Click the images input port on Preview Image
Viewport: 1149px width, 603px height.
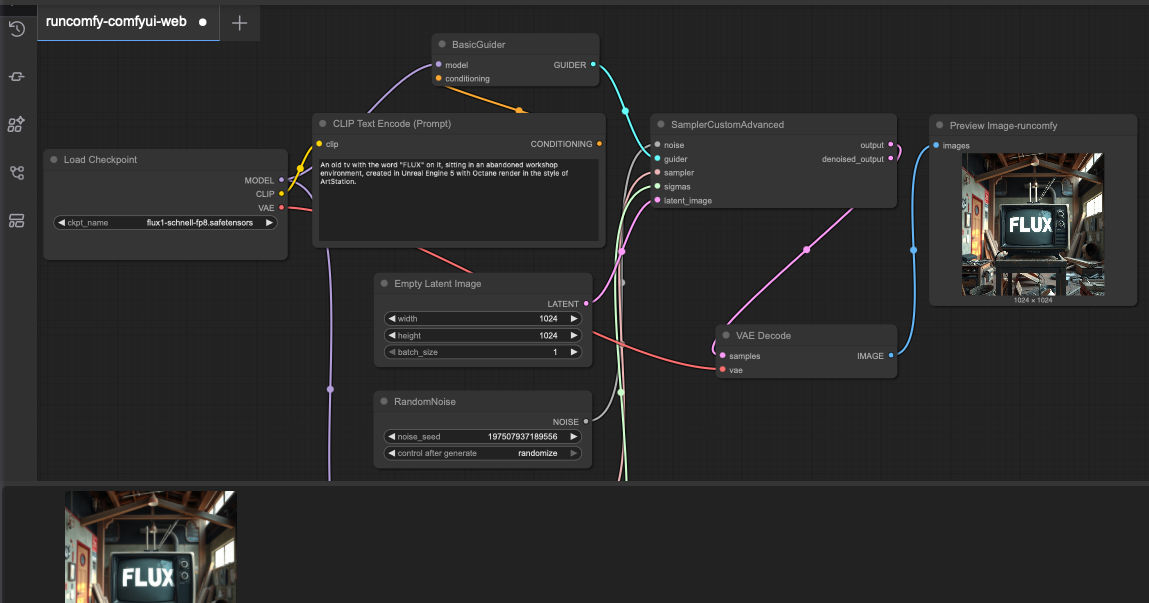pyautogui.click(x=936, y=146)
